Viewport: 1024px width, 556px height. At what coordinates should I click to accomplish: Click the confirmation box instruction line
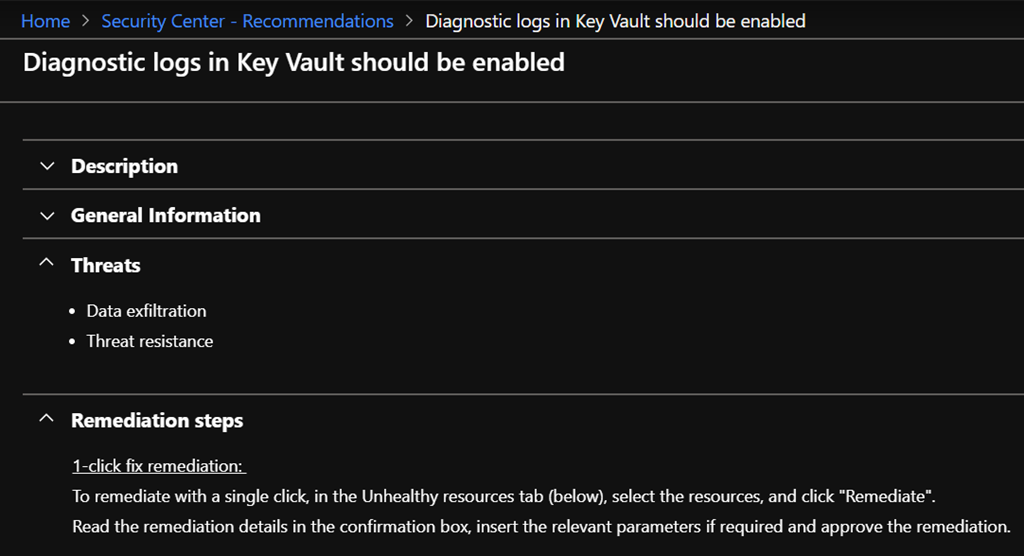[x=542, y=526]
